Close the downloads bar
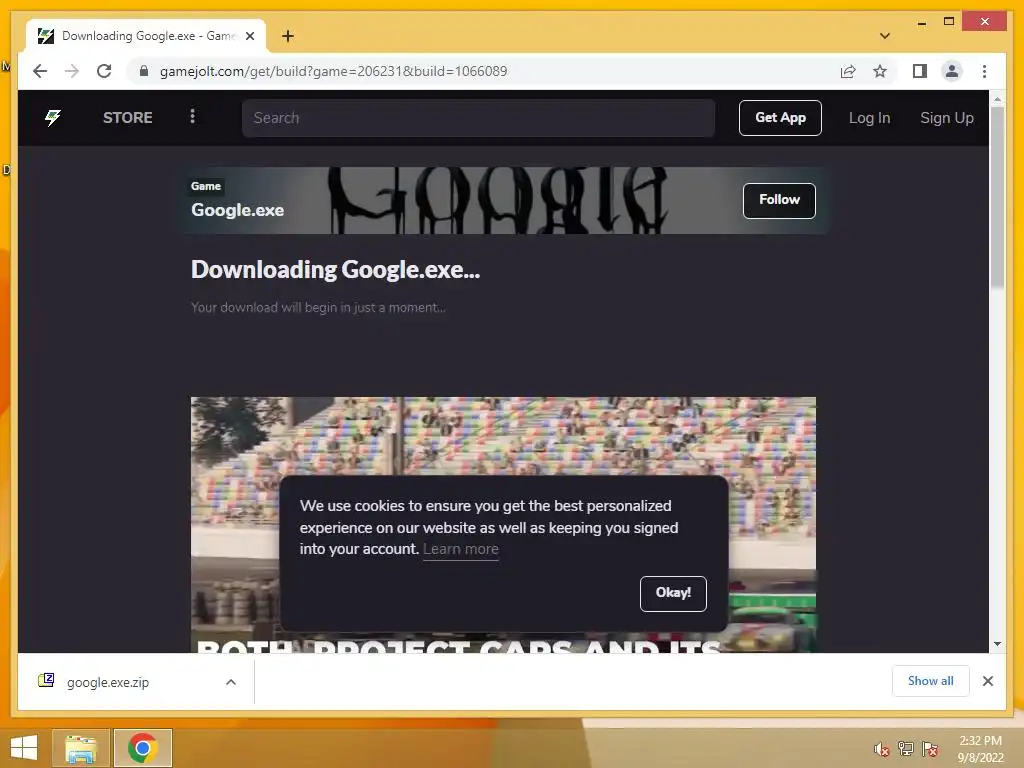 click(987, 681)
